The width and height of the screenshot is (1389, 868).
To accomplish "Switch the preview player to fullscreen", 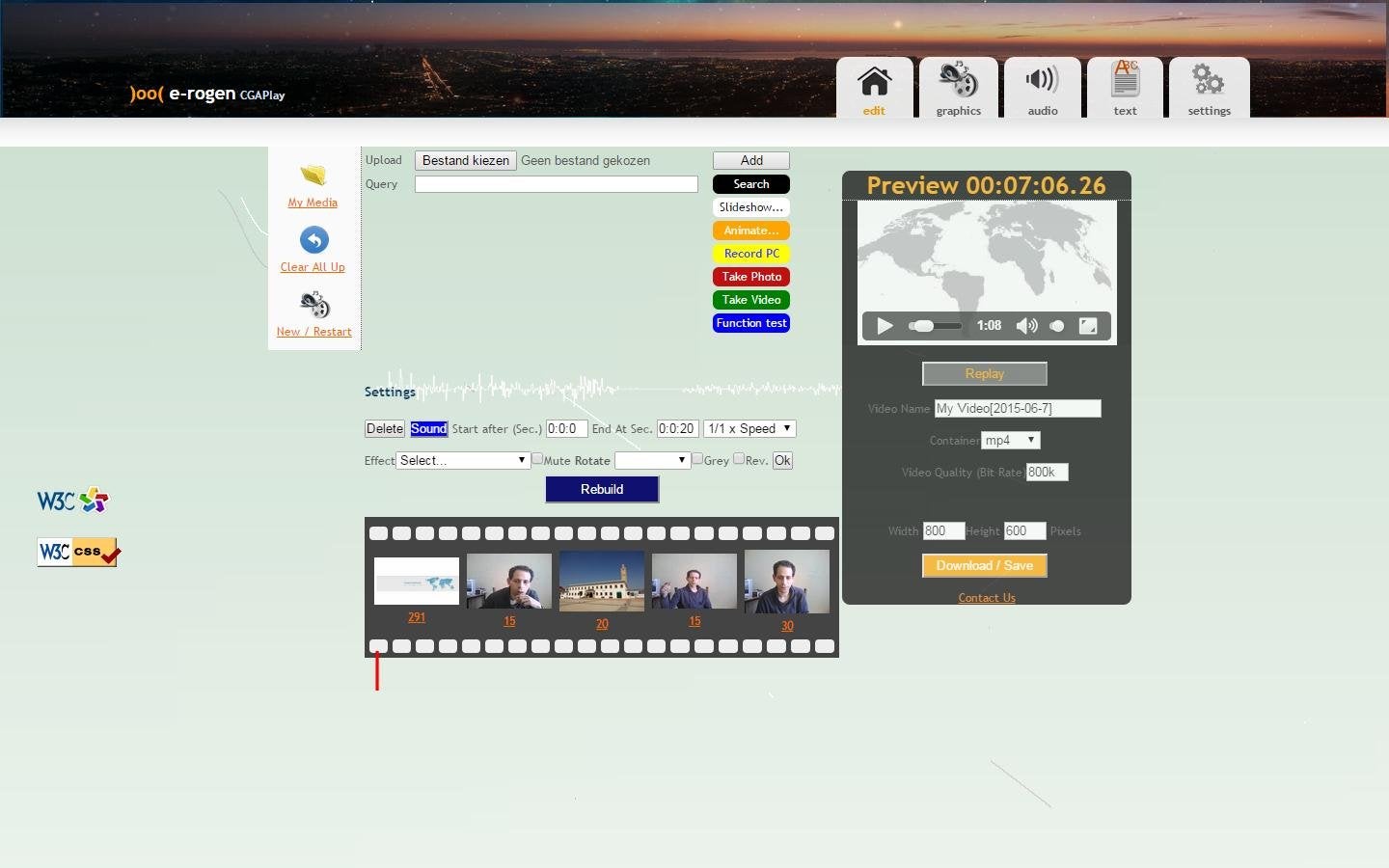I will pyautogui.click(x=1088, y=326).
